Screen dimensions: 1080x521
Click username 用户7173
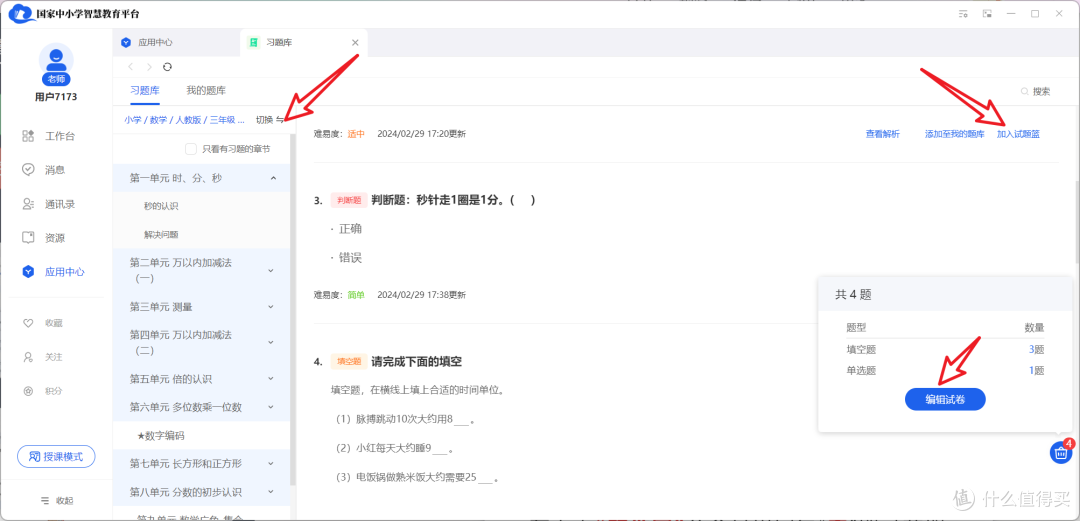pyautogui.click(x=56, y=96)
